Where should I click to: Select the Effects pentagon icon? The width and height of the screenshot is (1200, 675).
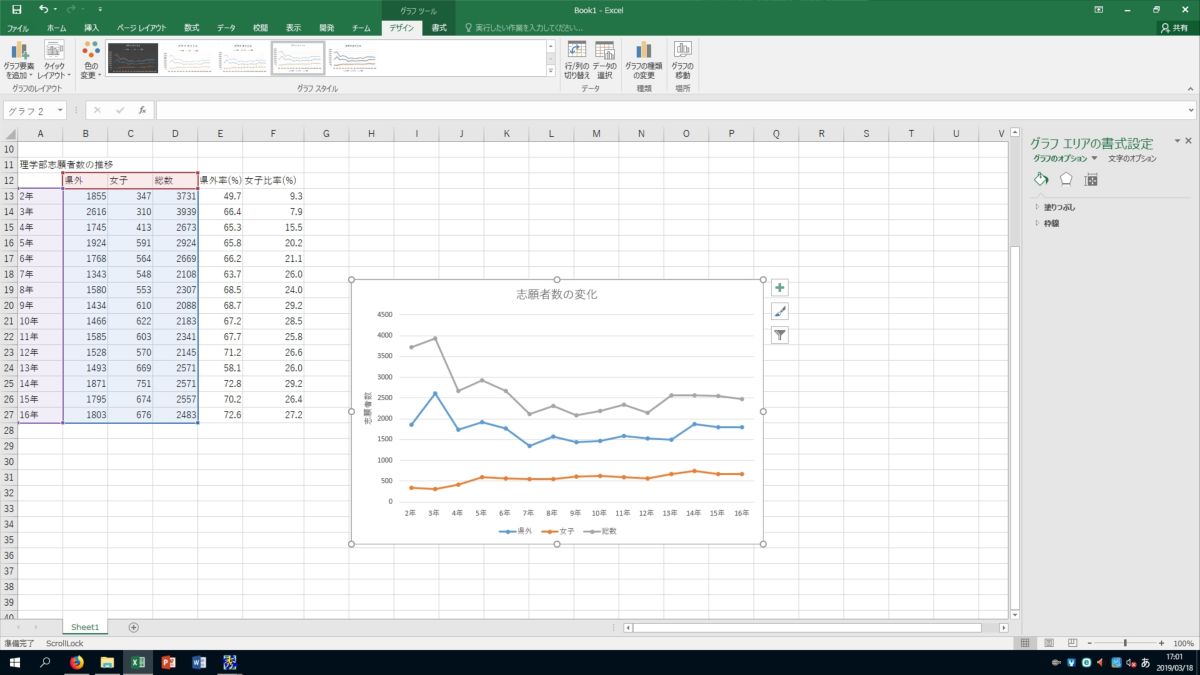tap(1066, 179)
